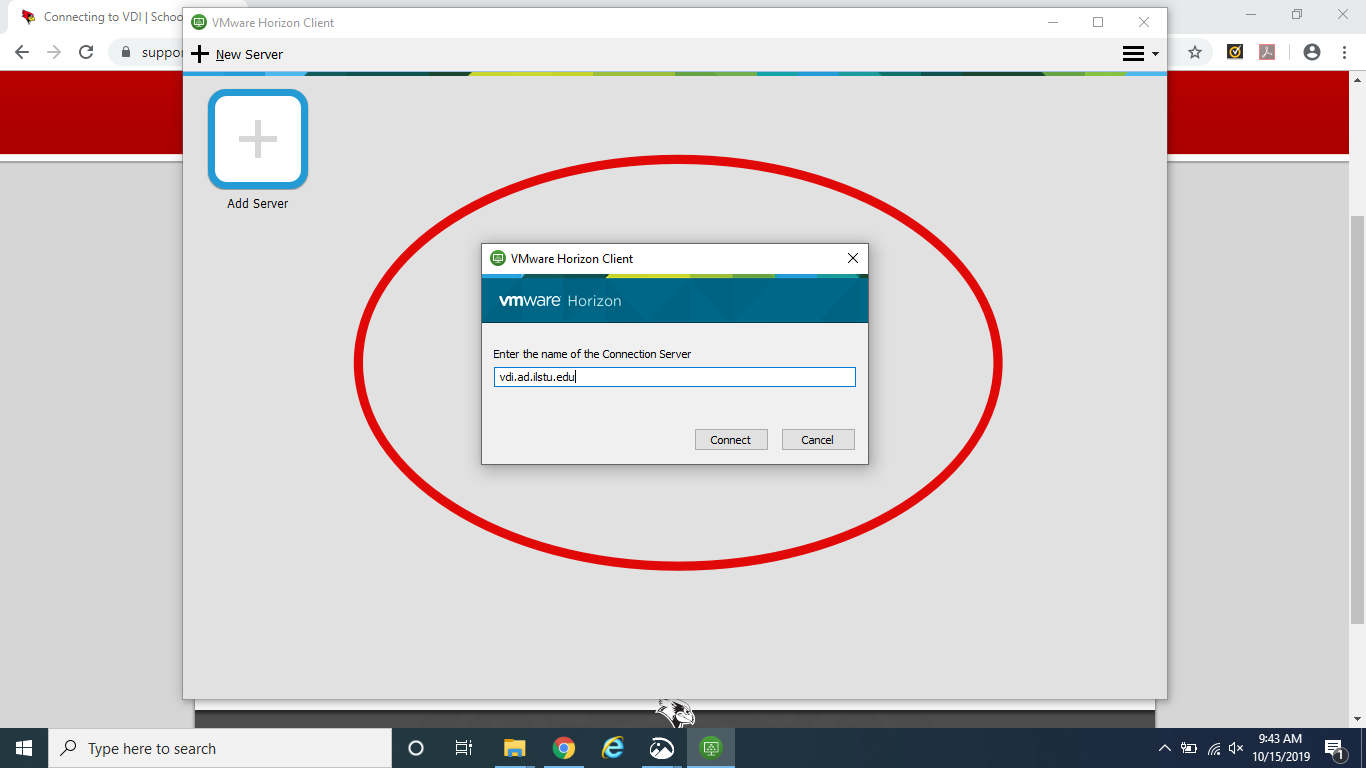Show hidden system tray icons
Image resolution: width=1366 pixels, height=768 pixels.
[x=1164, y=748]
